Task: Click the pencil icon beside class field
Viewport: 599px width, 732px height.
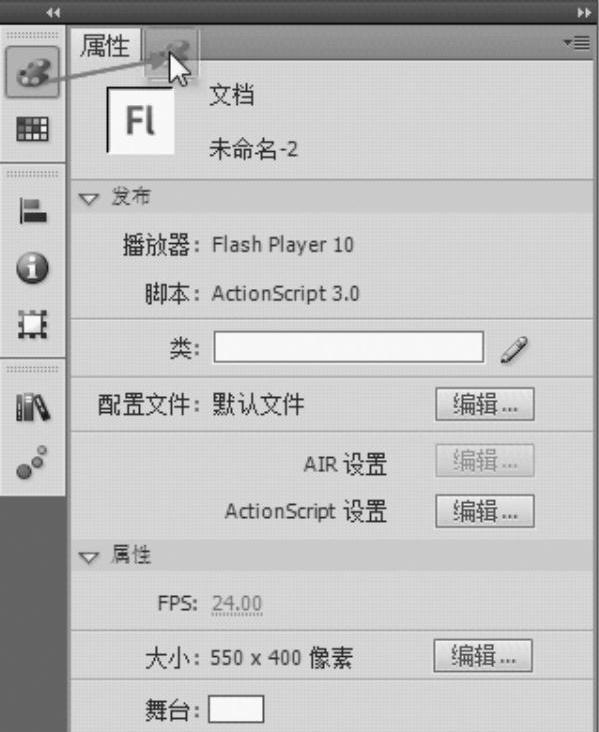Action: point(514,349)
